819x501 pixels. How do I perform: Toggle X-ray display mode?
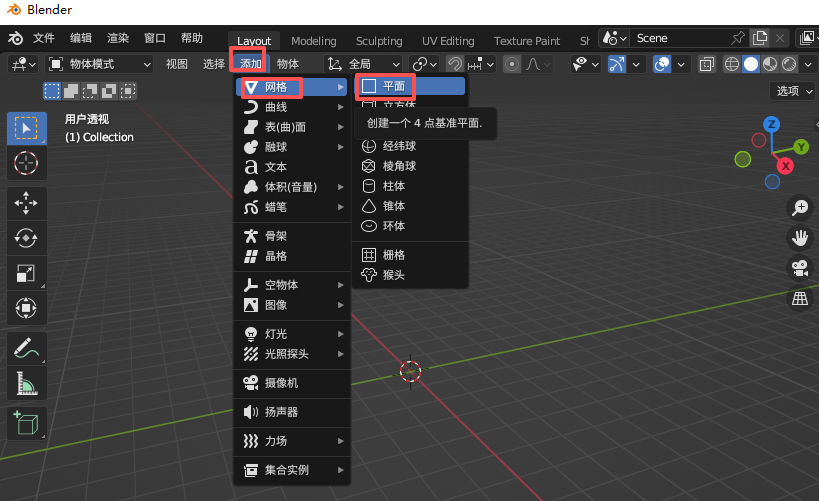[707, 64]
